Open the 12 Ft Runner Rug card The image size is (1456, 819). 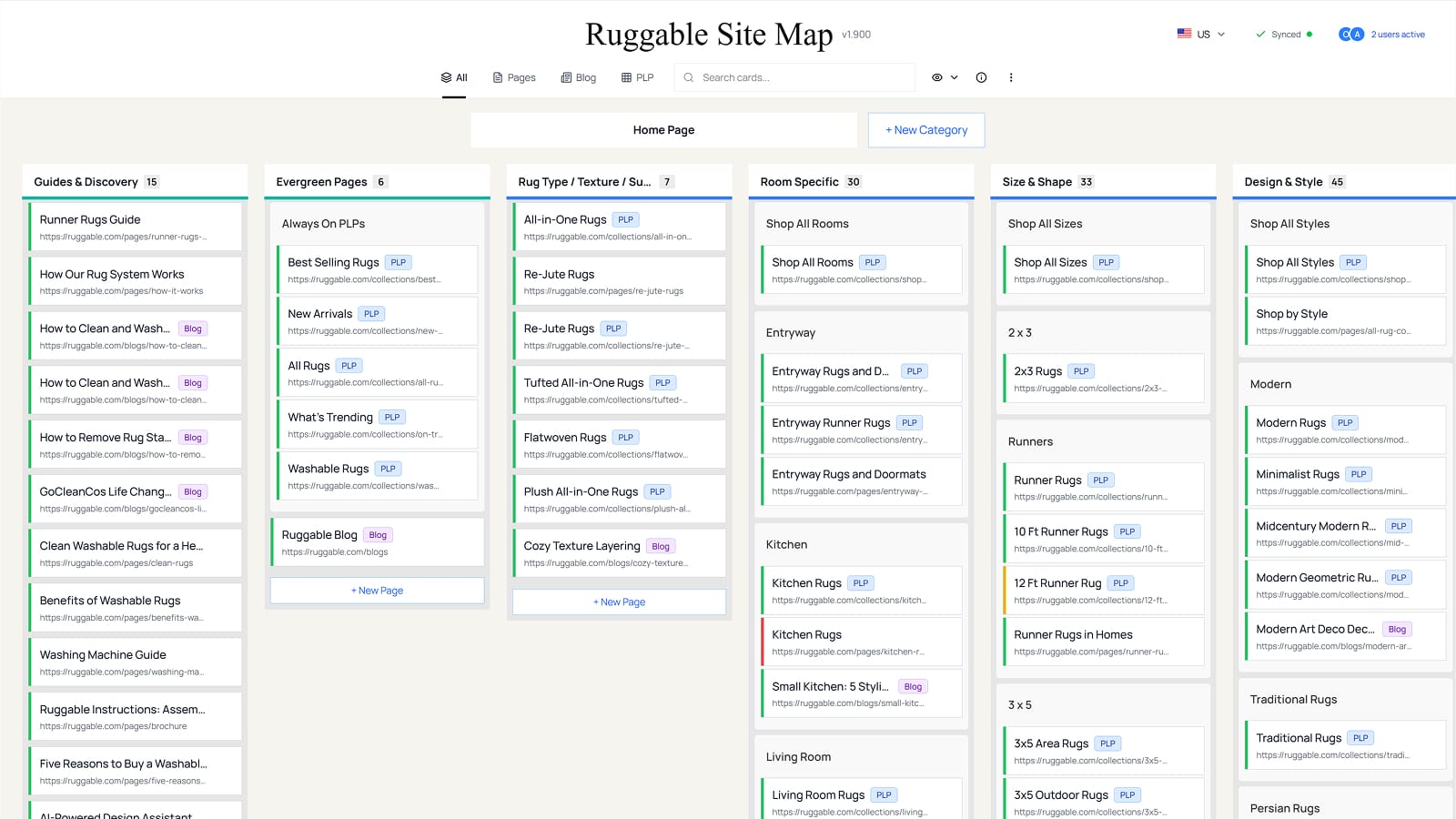pyautogui.click(x=1104, y=591)
